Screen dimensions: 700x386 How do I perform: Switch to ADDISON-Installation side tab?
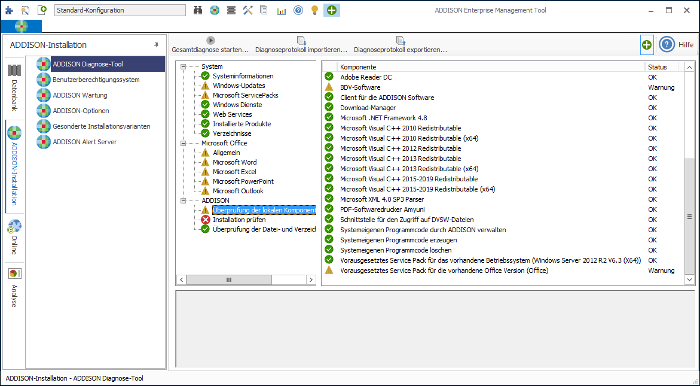14,166
